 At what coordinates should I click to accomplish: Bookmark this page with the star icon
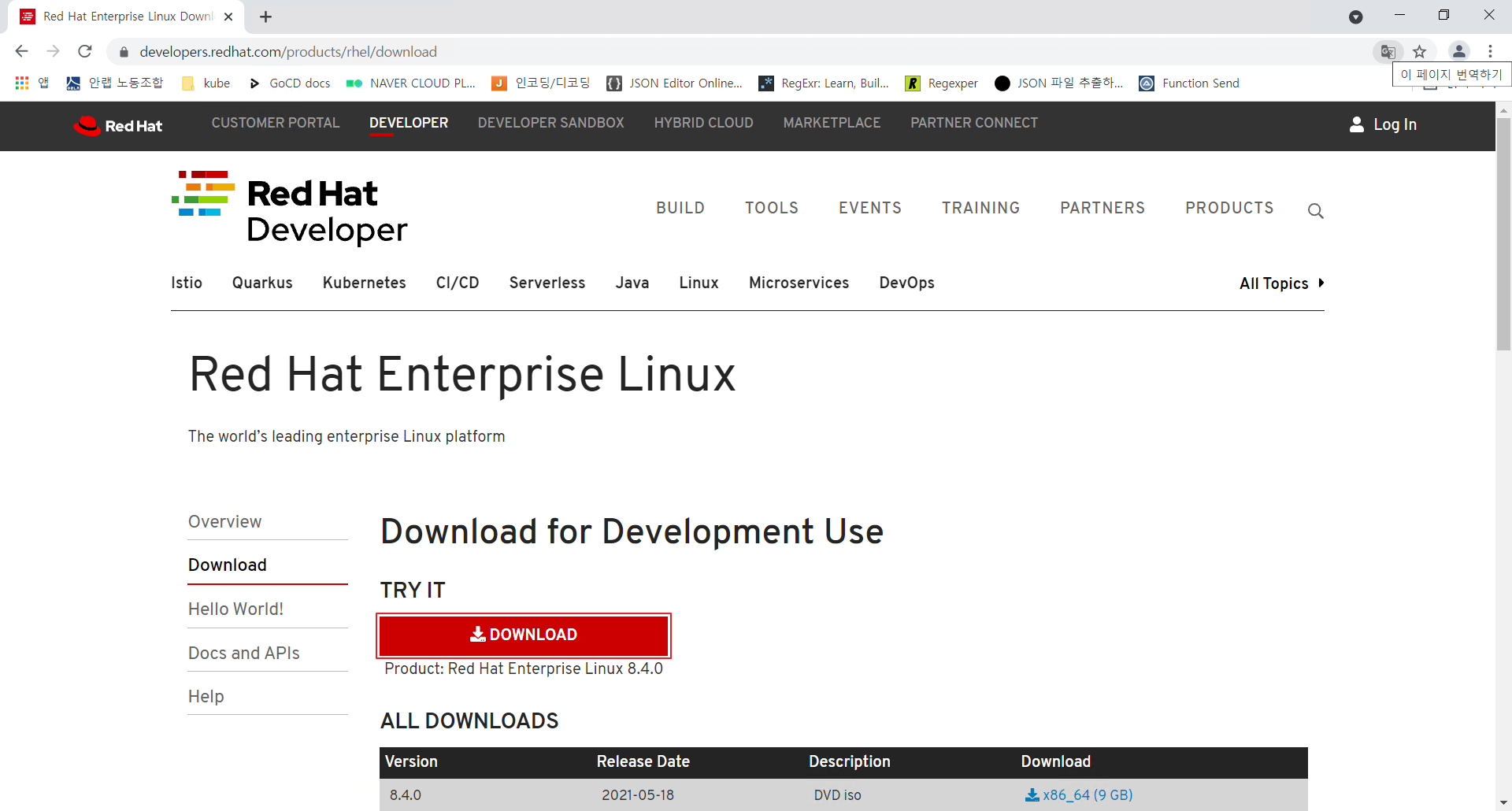(1419, 52)
